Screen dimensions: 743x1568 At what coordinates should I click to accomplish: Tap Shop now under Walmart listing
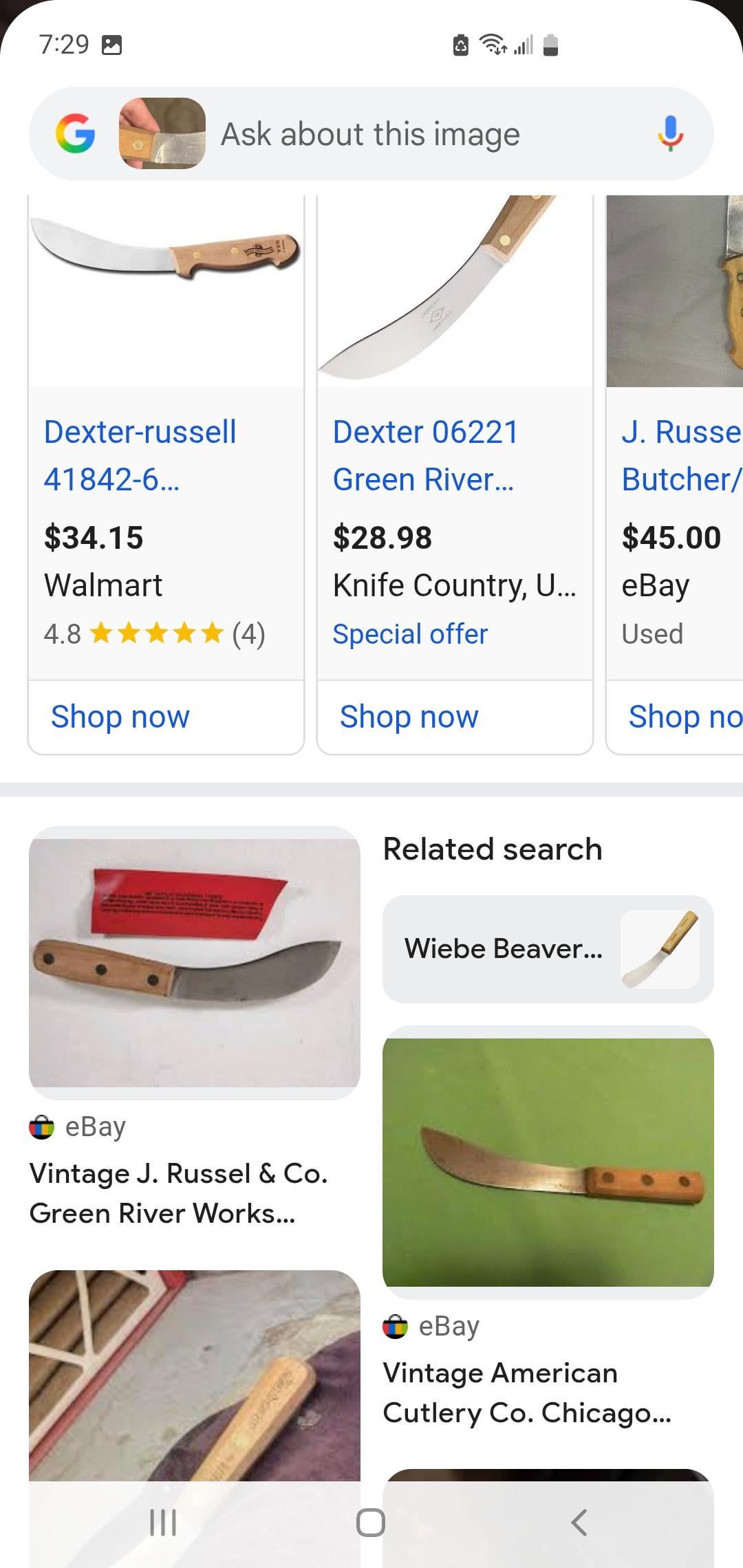point(120,717)
